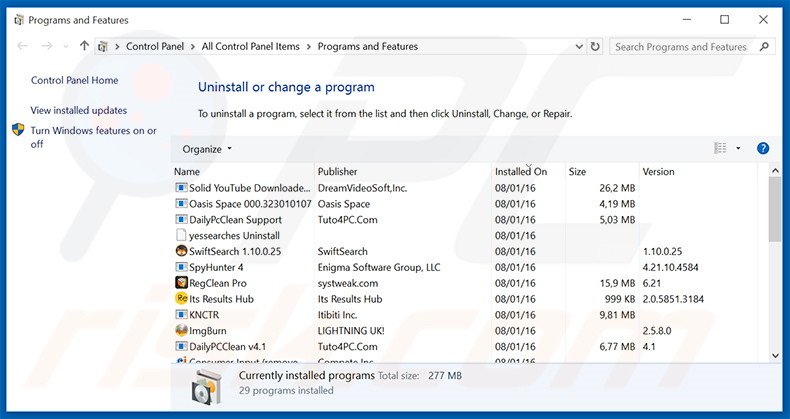Select the DailyPcClean Support entry
Screen dimensions: 790x419
pyautogui.click(x=235, y=220)
